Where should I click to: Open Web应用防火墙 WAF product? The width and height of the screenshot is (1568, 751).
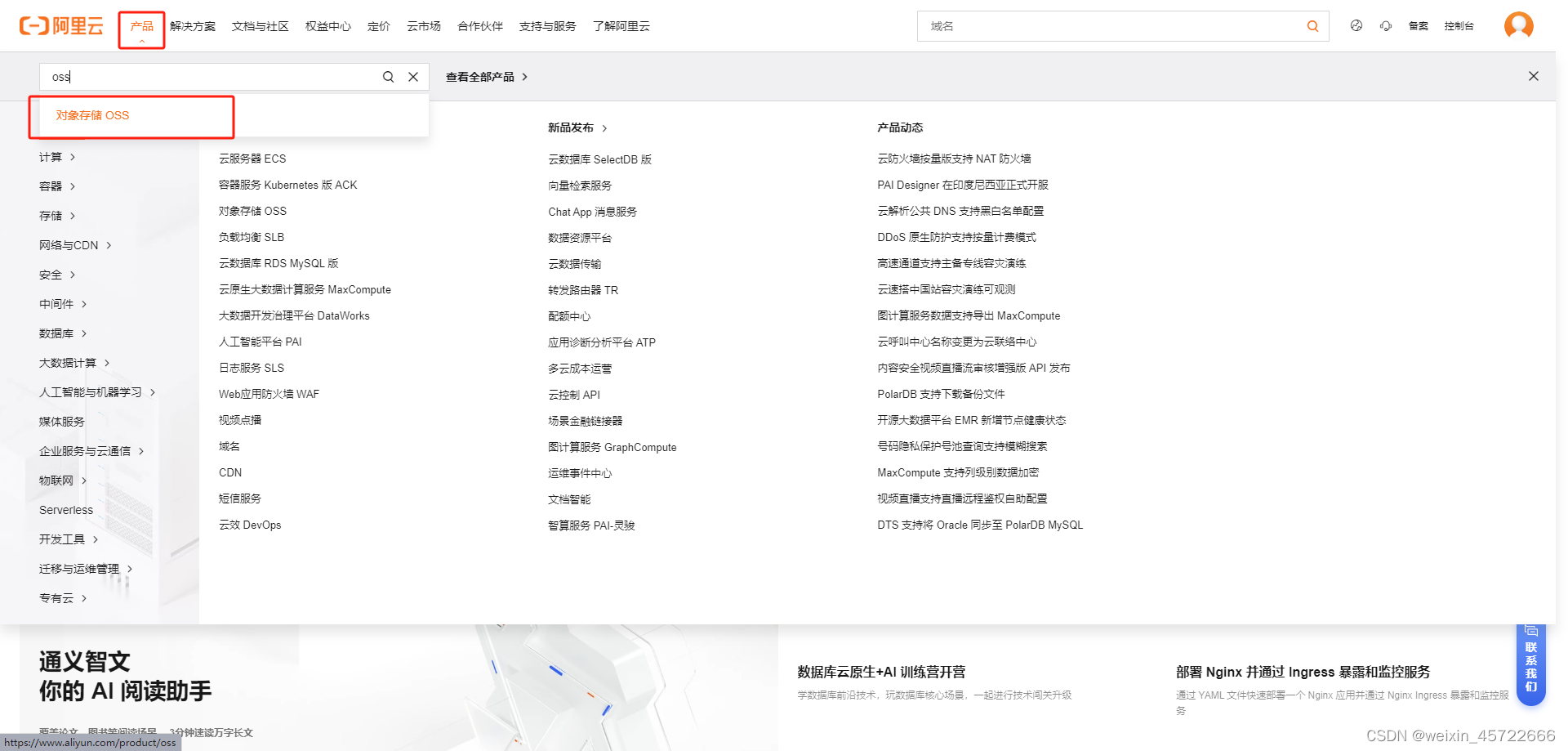point(269,394)
